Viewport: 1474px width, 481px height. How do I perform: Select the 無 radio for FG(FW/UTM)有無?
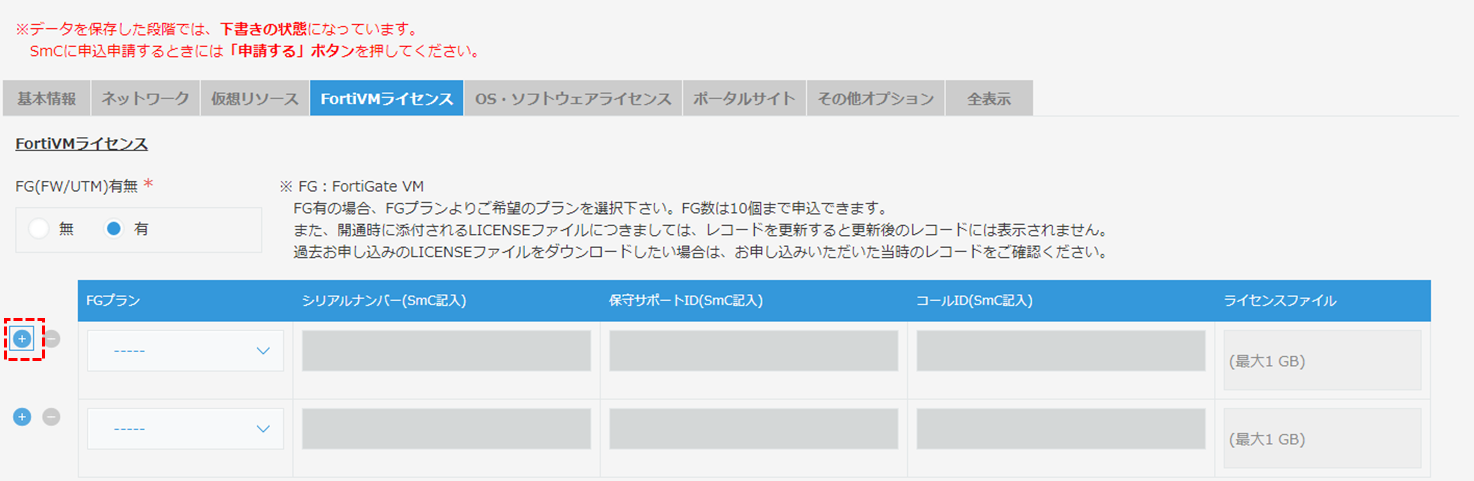[39, 229]
